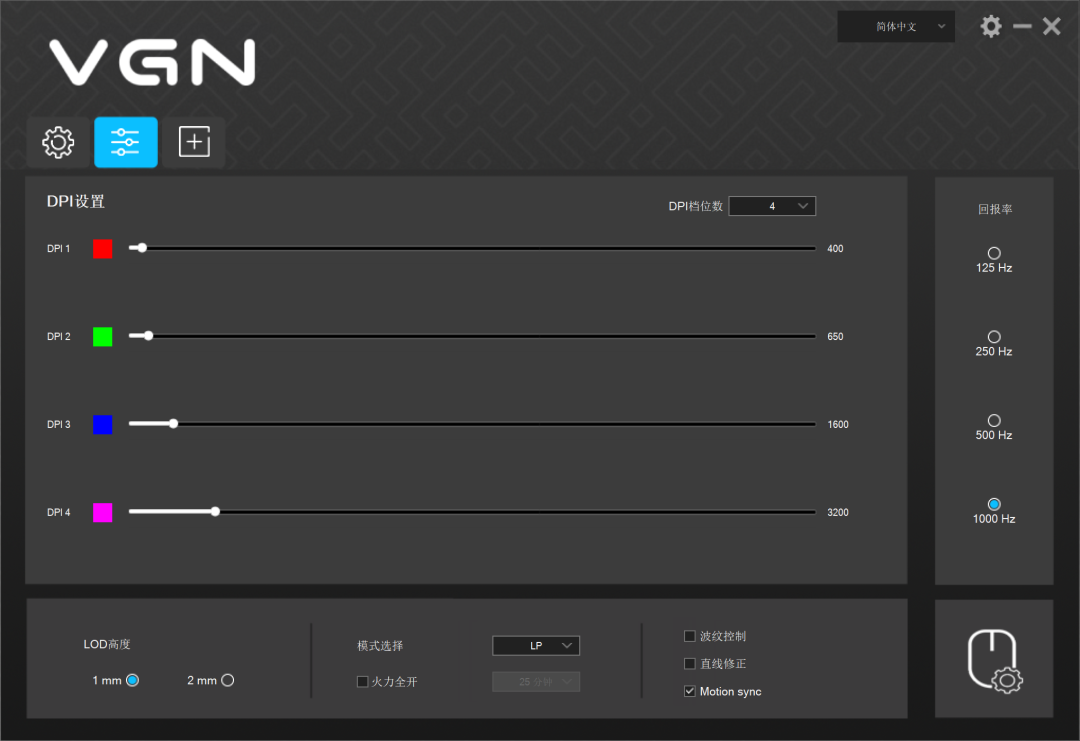Click the 模式选择 label

380,646
